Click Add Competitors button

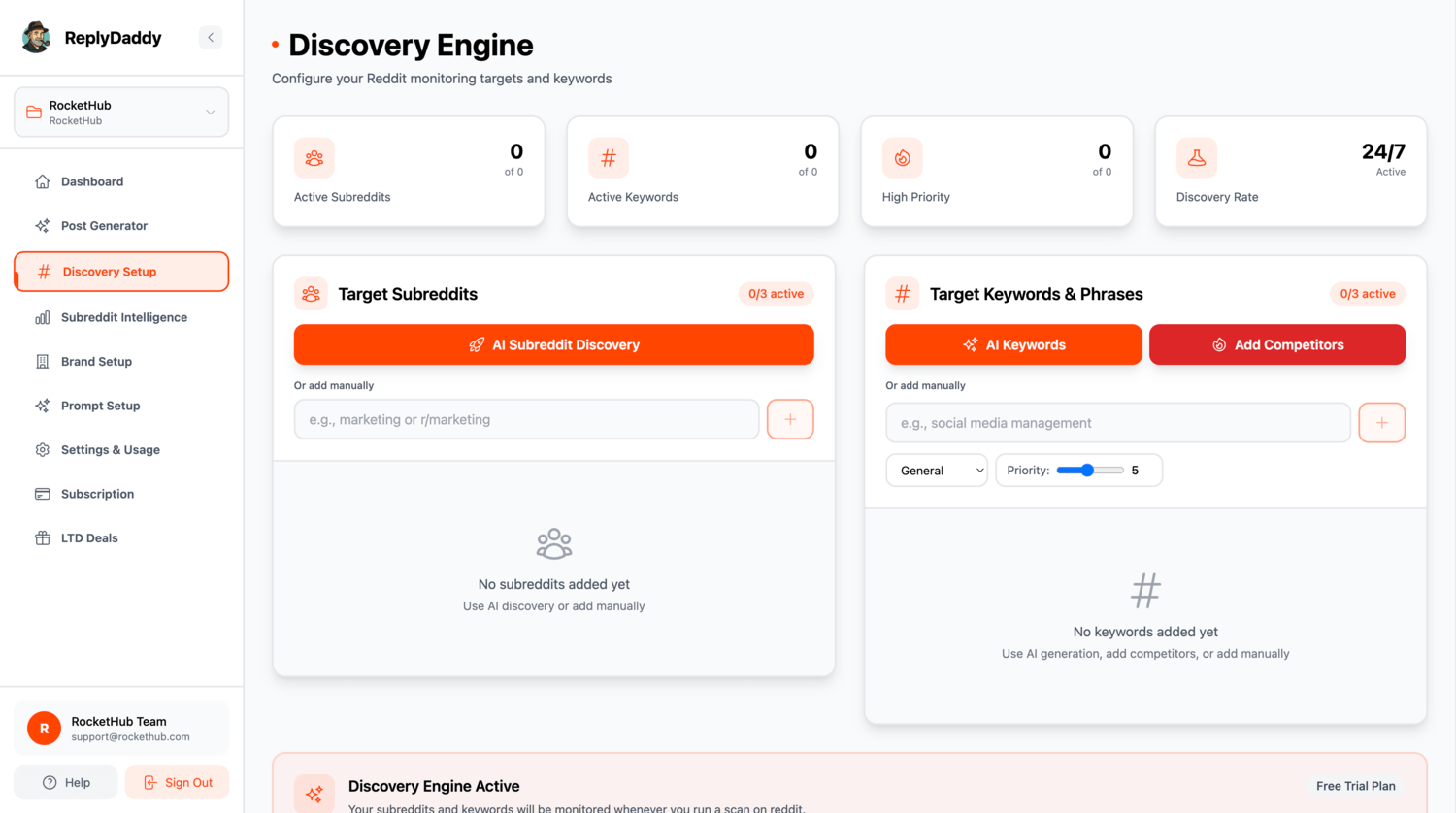tap(1277, 344)
